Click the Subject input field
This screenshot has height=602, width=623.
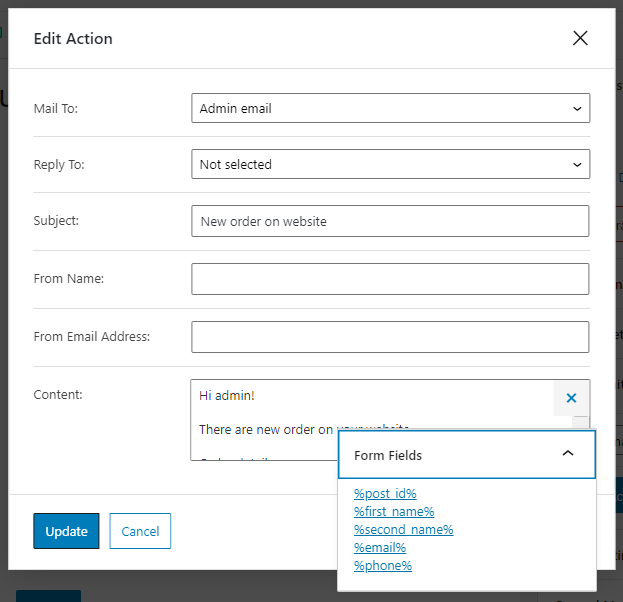390,221
